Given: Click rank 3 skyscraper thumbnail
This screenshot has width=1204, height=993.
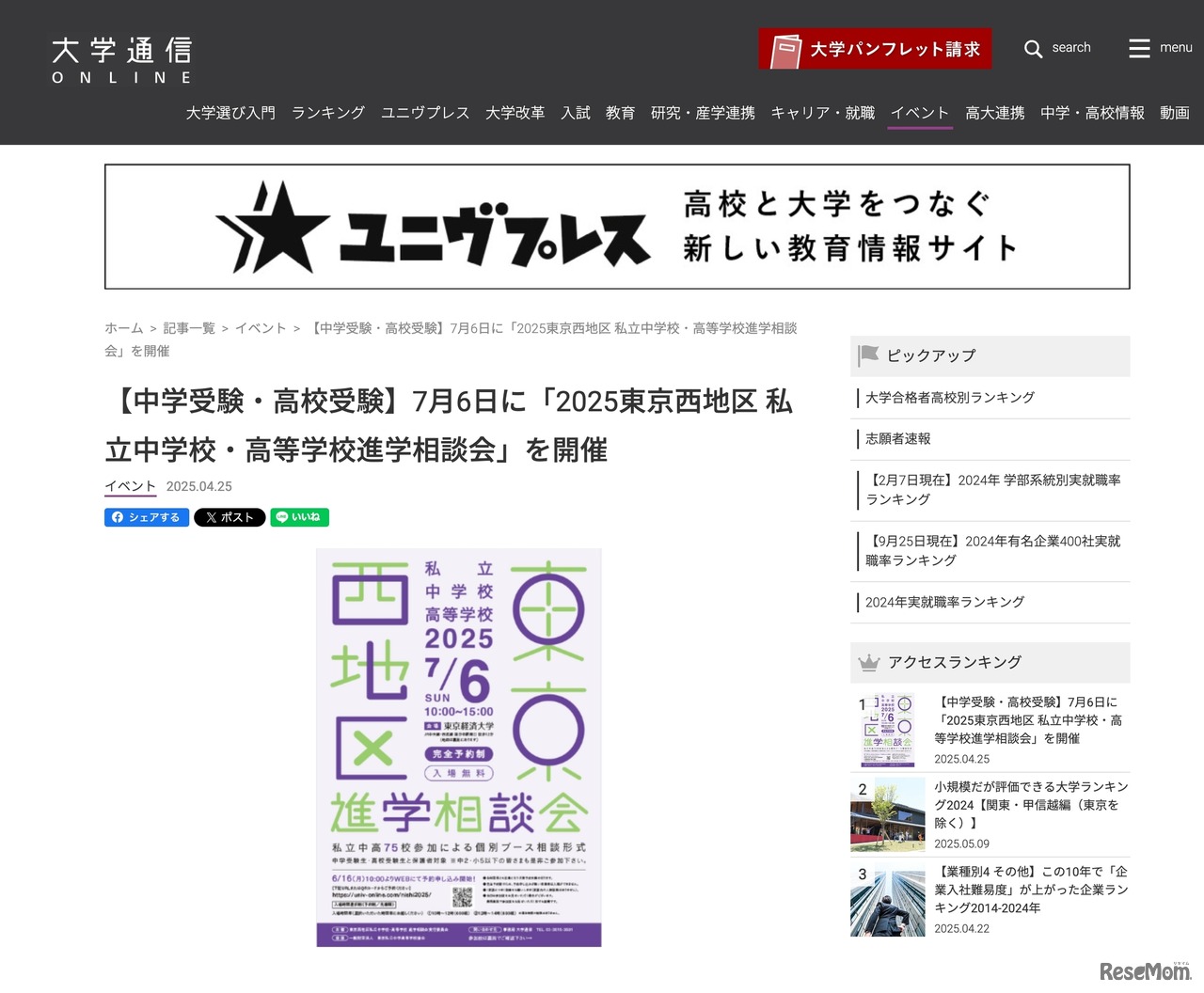Looking at the screenshot, I should pos(888,900).
